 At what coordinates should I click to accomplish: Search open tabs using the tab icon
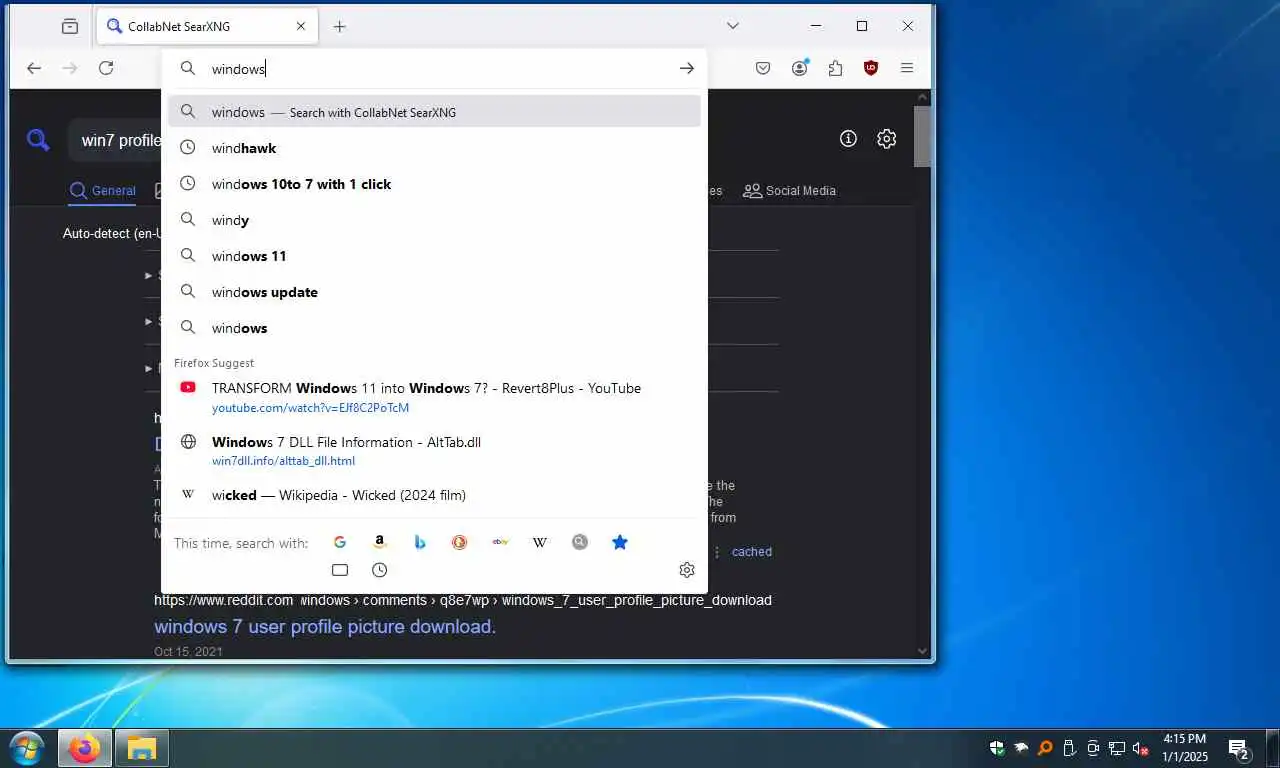340,570
